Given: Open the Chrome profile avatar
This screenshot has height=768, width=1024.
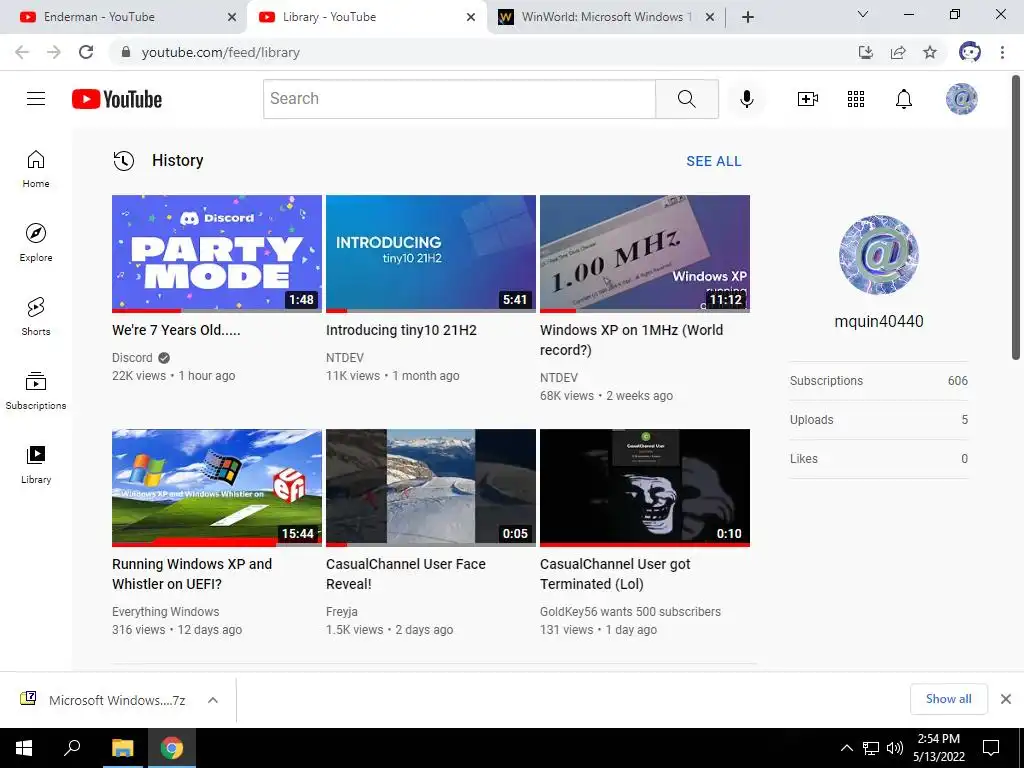Looking at the screenshot, I should [x=969, y=52].
